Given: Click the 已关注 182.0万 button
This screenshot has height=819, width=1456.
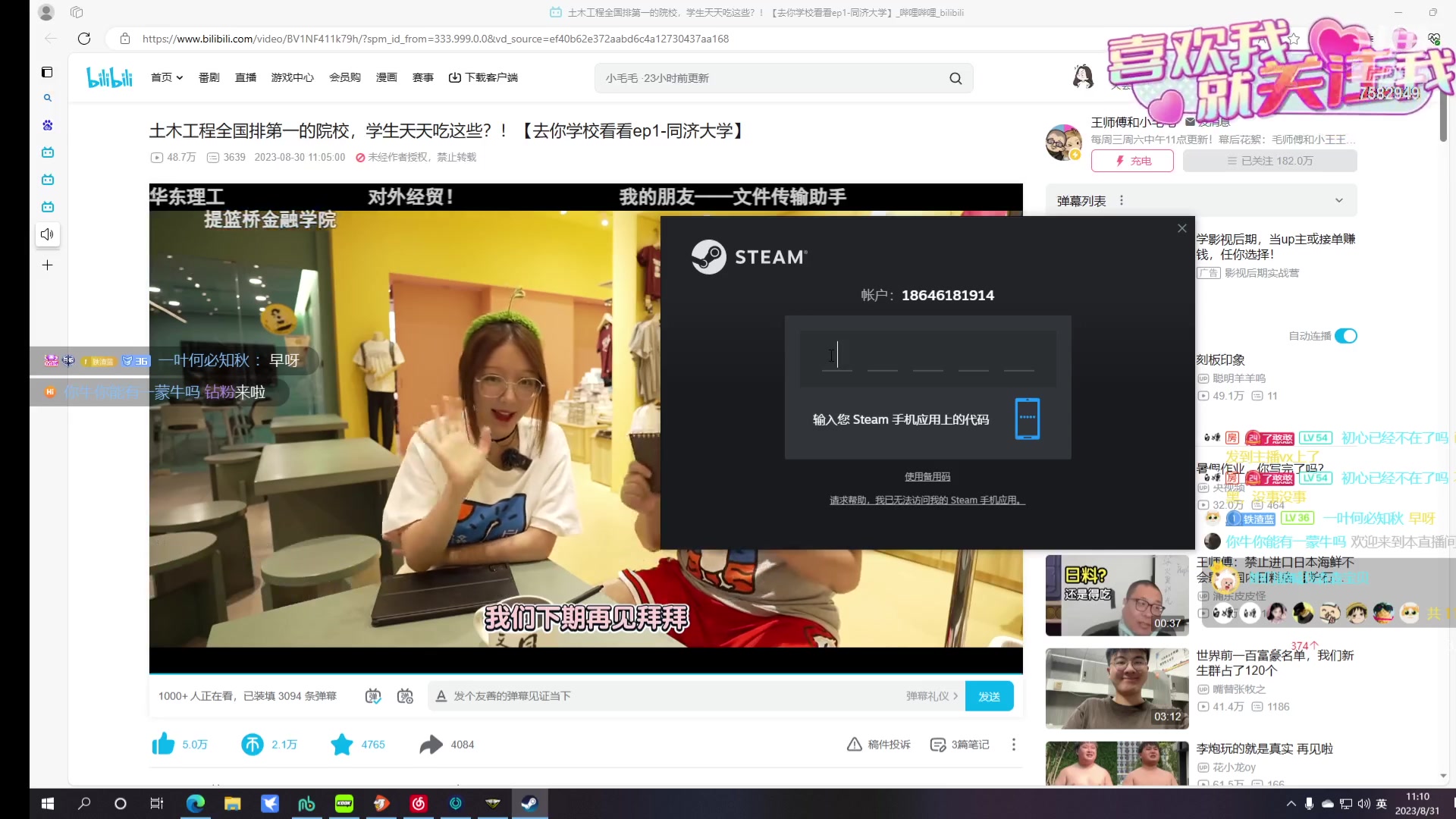Looking at the screenshot, I should coord(1270,161).
